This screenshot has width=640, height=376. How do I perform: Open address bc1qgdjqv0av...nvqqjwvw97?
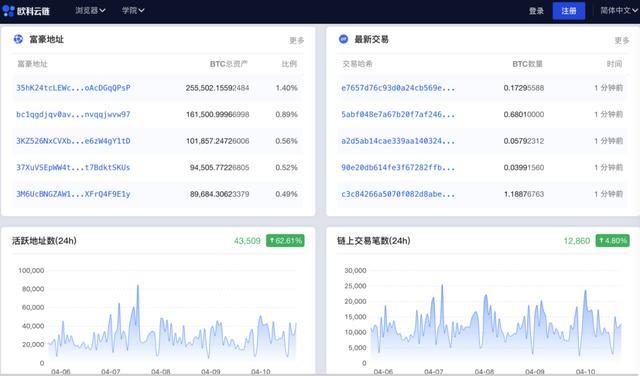[73, 114]
